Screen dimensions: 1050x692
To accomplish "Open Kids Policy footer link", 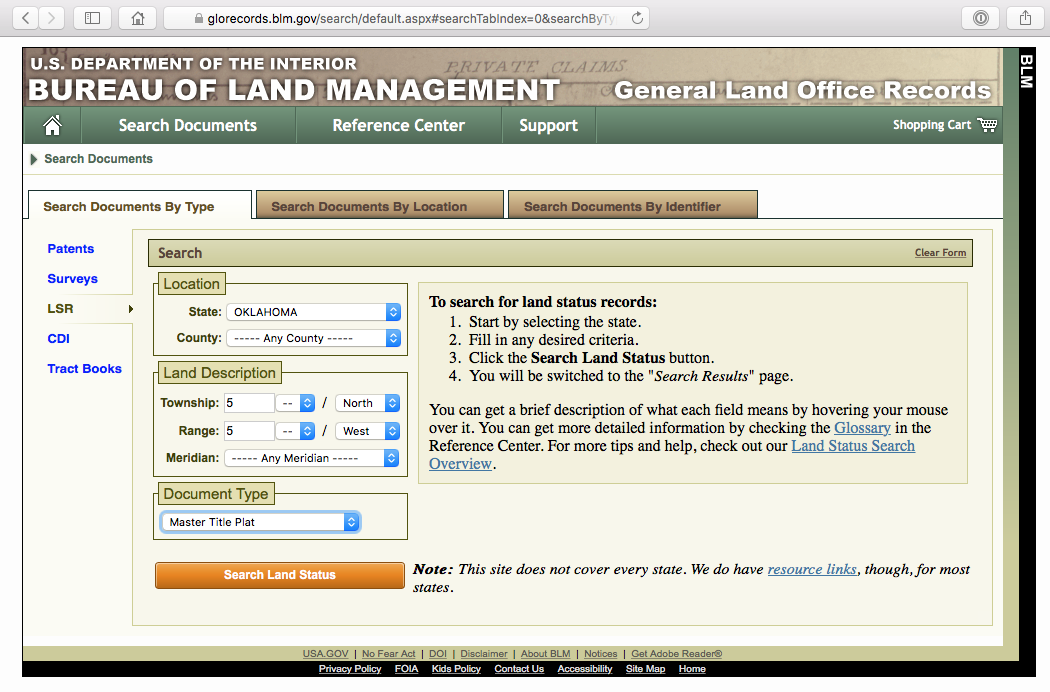I will tap(456, 669).
